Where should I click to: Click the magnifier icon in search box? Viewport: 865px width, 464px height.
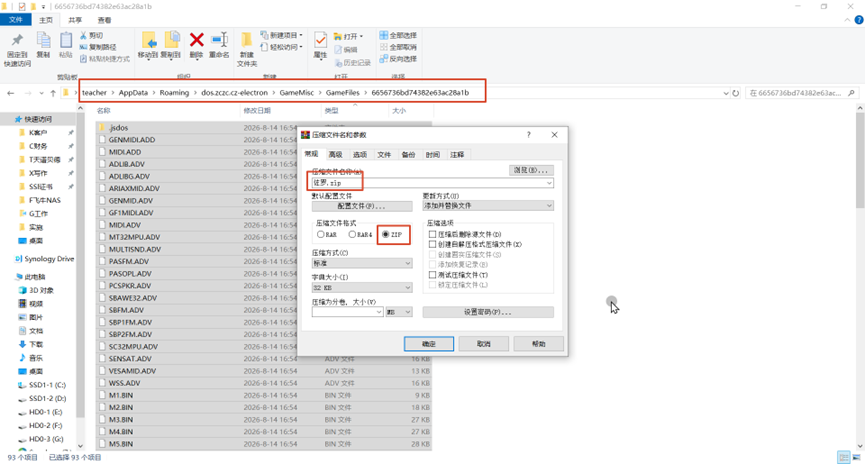[851, 93]
